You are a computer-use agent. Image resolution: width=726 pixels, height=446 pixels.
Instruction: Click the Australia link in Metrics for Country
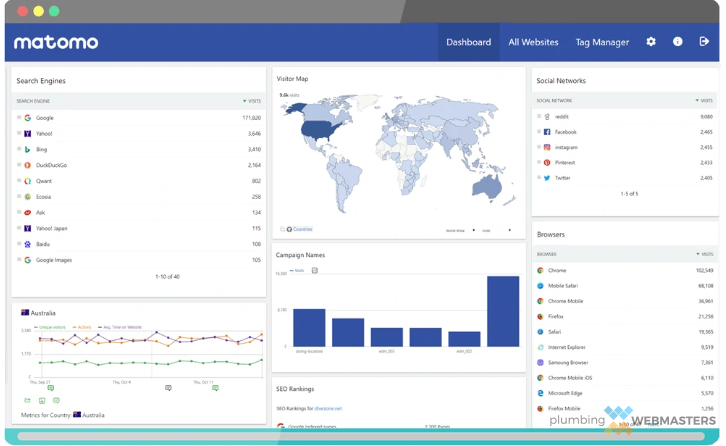[x=93, y=415]
